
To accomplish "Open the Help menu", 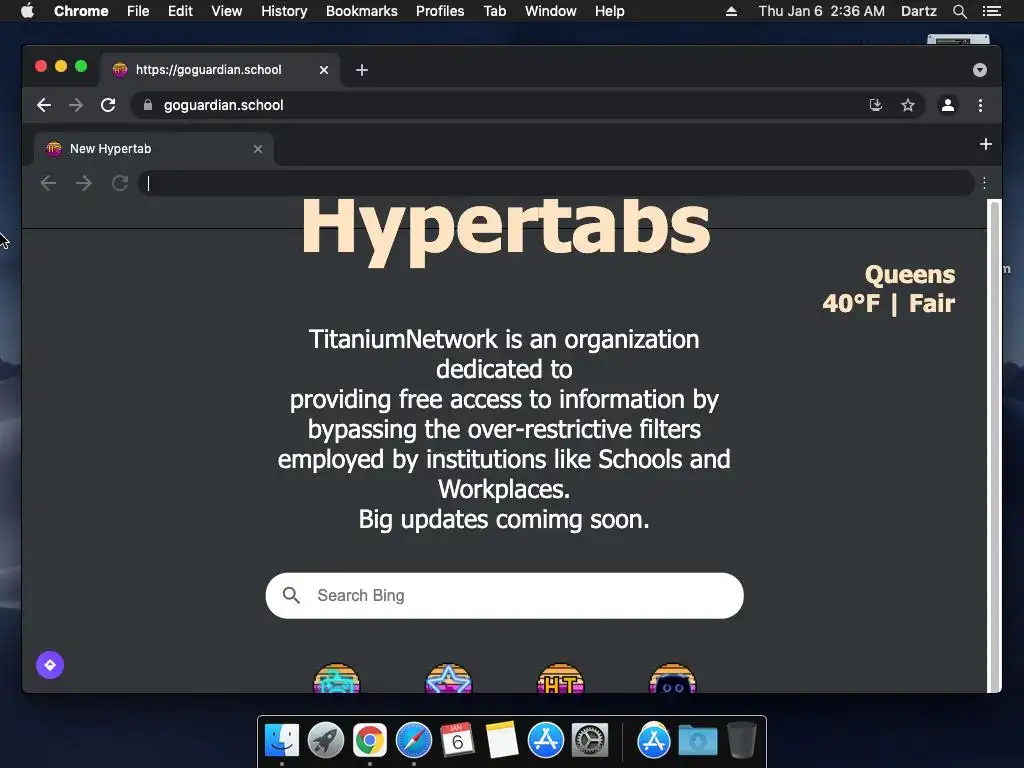I will coord(609,11).
